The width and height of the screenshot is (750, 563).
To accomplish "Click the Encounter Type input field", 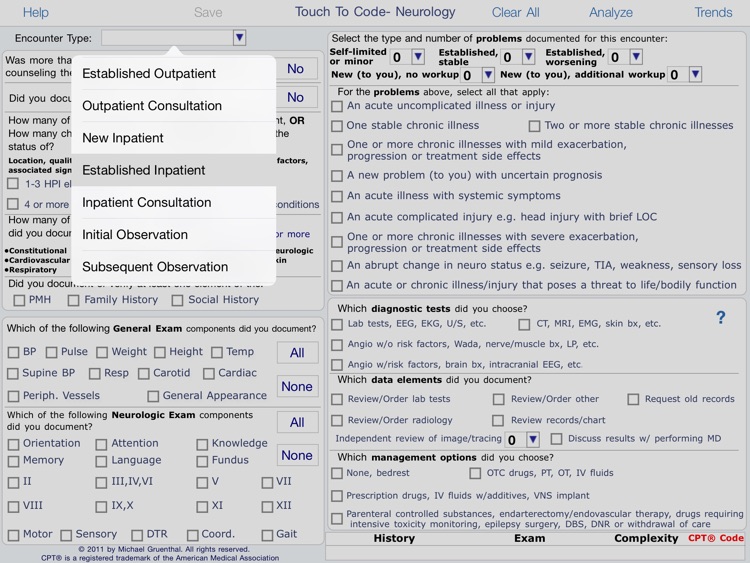I will (x=167, y=38).
